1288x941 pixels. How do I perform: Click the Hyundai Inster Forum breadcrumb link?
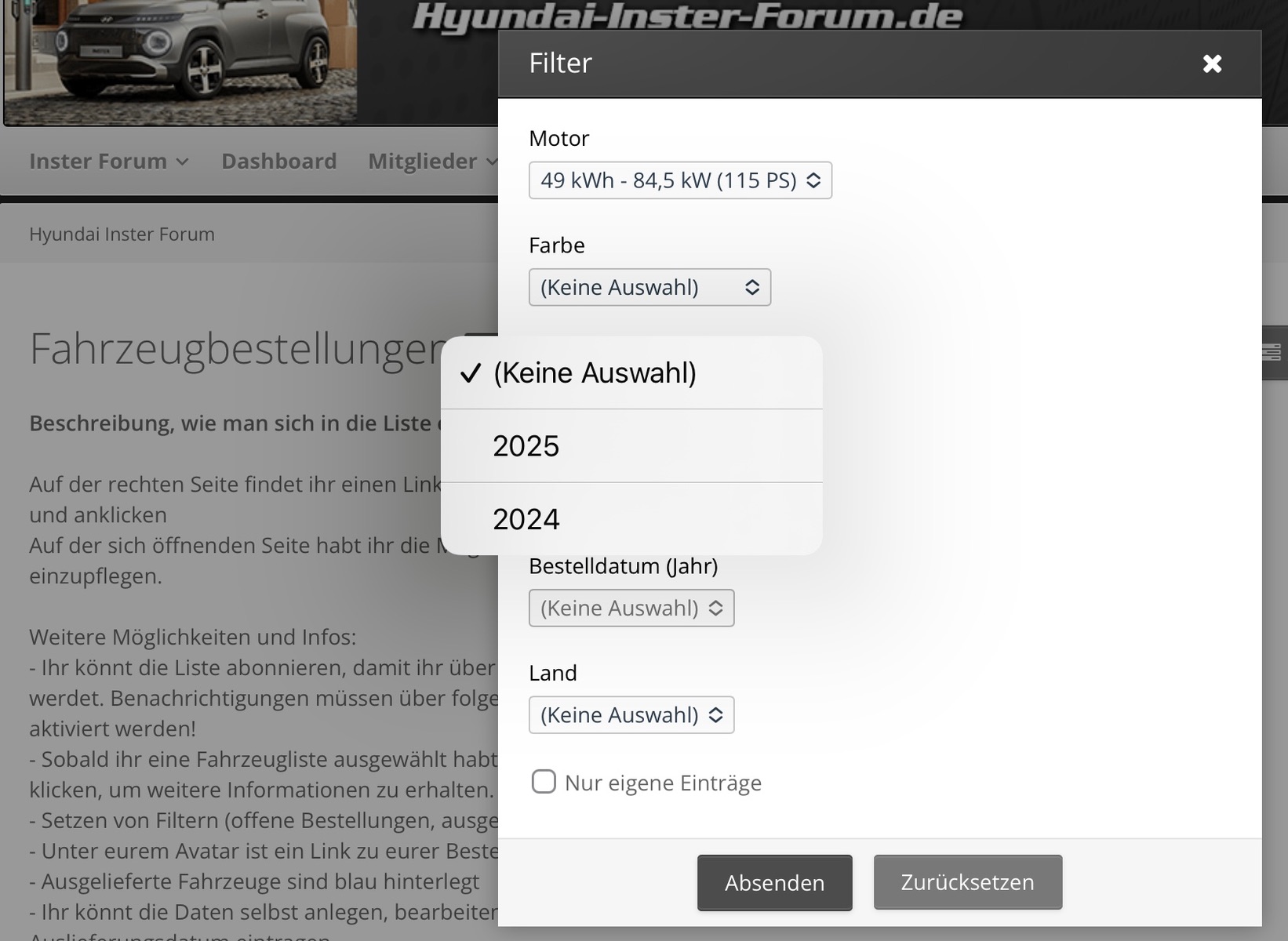click(x=122, y=234)
